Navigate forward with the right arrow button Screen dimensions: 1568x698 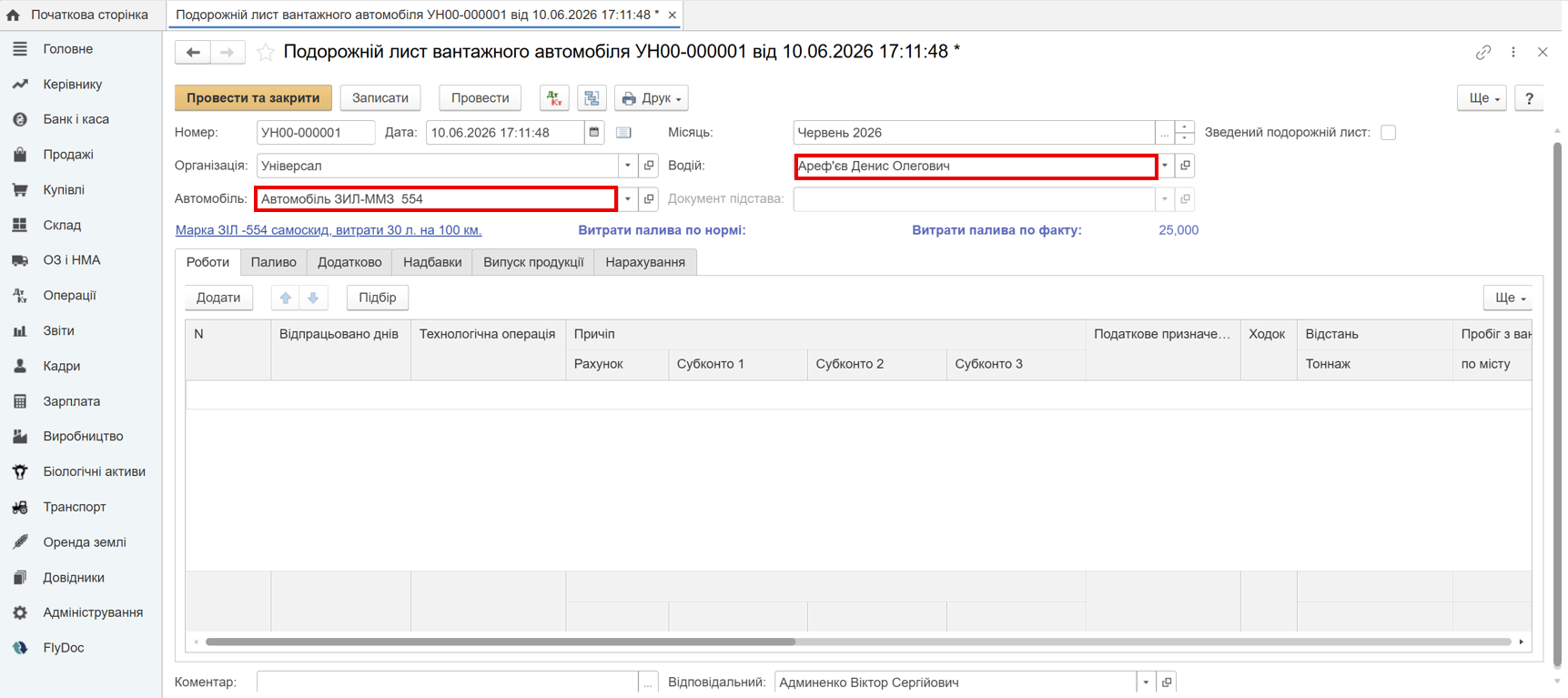pos(228,53)
